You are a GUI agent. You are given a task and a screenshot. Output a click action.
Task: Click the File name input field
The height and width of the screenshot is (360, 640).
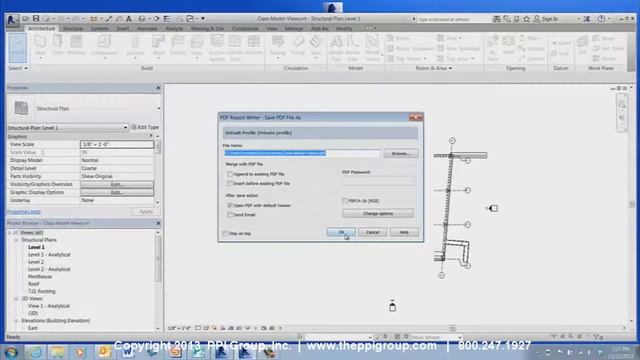click(302, 153)
